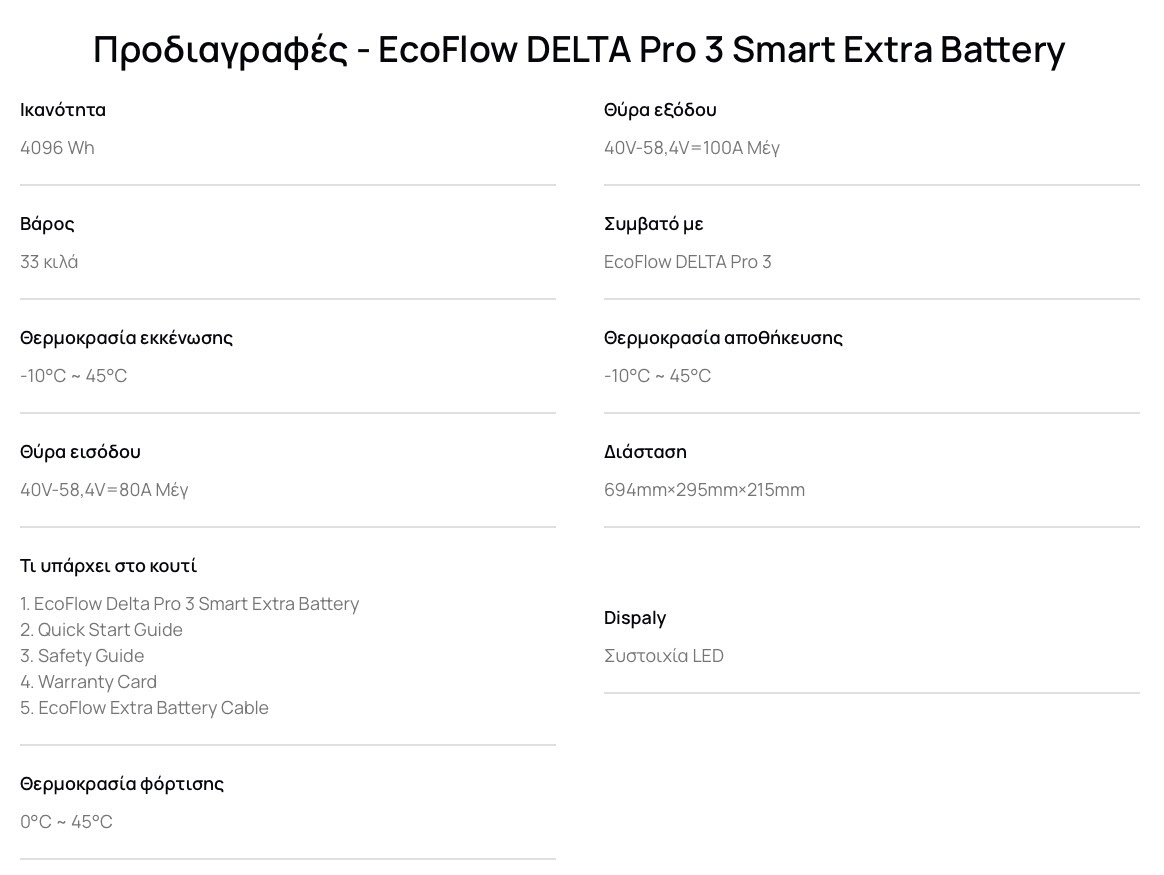The width and height of the screenshot is (1164, 875).
Task: Click the Τι υπάρχει στο κουτί label
Action: coord(108,566)
